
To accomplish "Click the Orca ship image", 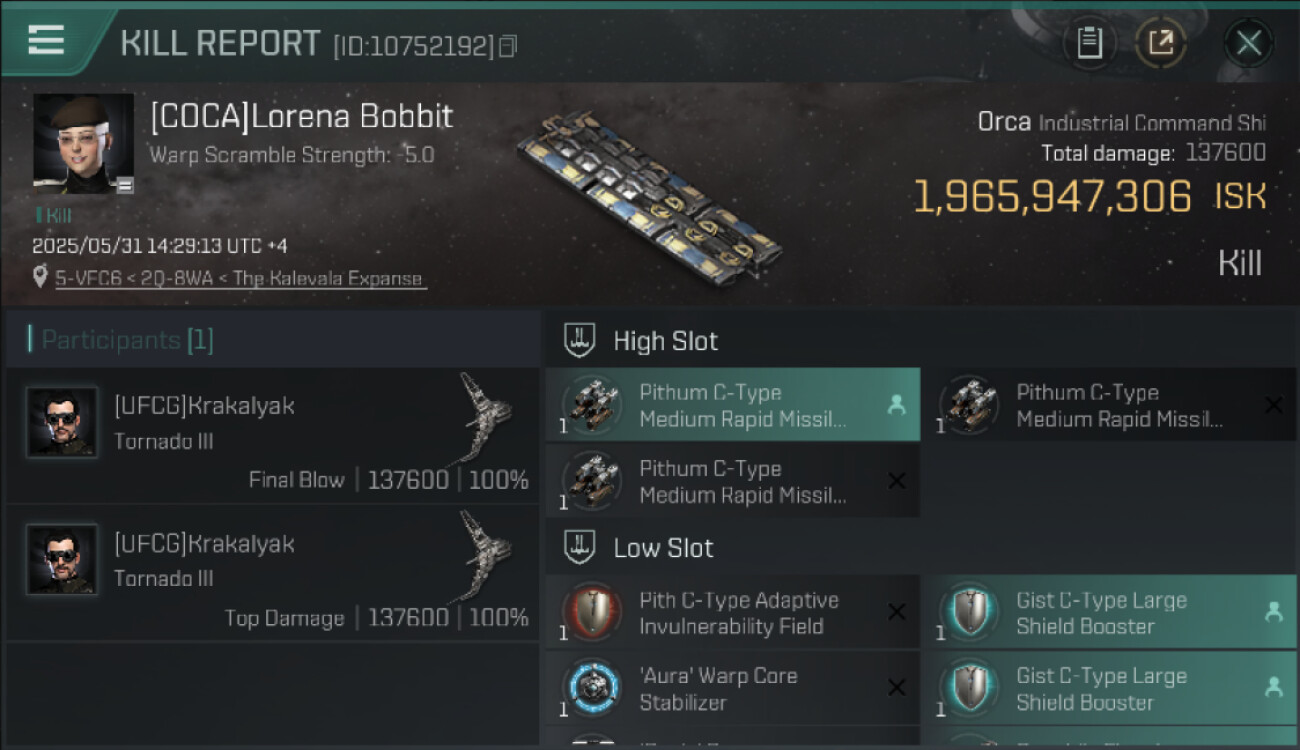I will point(648,196).
